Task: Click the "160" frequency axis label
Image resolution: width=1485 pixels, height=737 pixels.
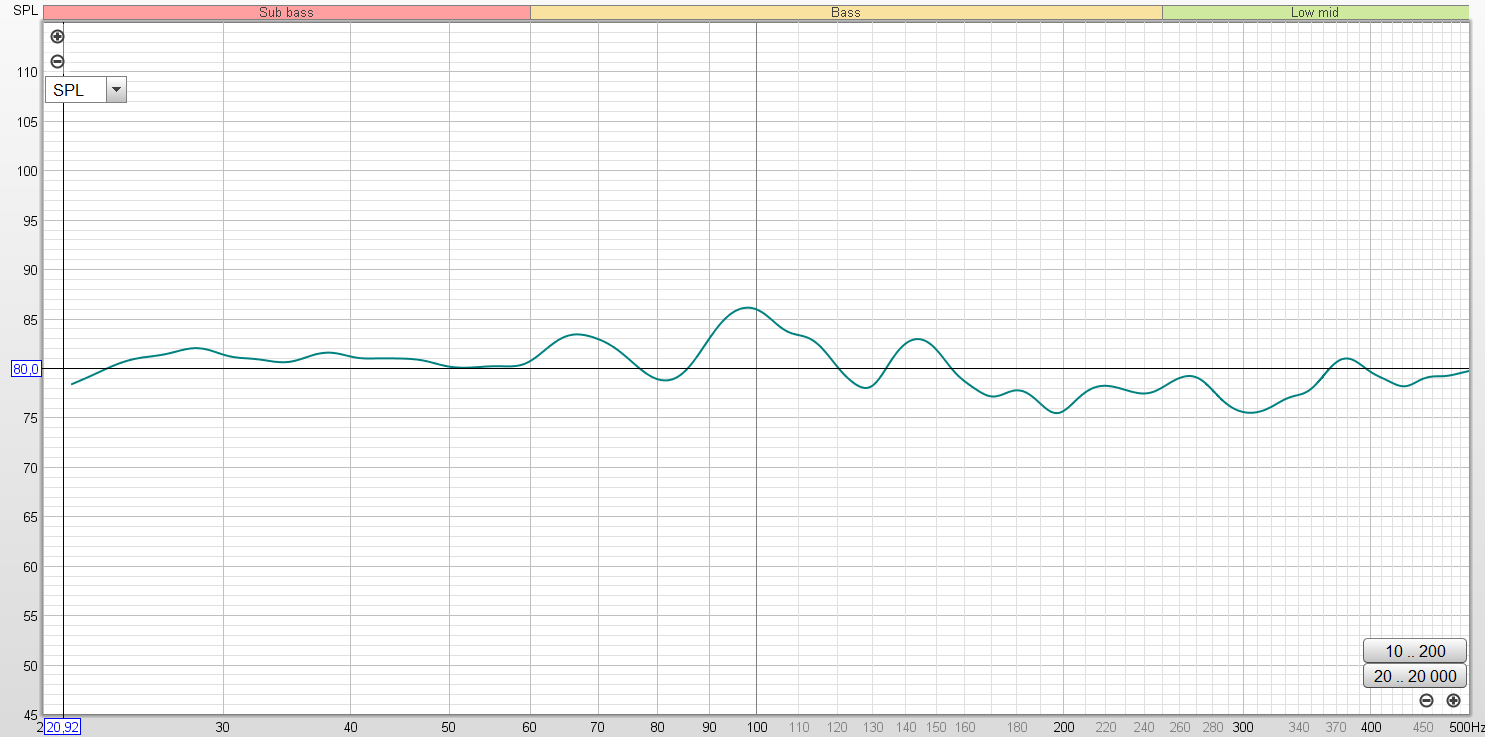Action: 965,727
